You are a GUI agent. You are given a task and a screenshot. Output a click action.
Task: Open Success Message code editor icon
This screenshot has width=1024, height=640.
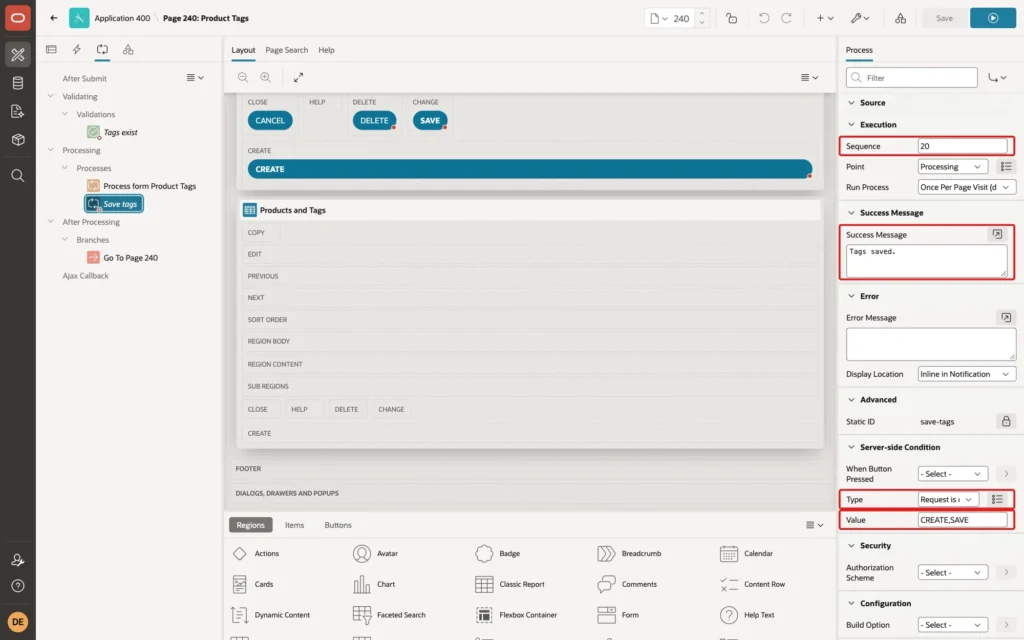point(997,234)
